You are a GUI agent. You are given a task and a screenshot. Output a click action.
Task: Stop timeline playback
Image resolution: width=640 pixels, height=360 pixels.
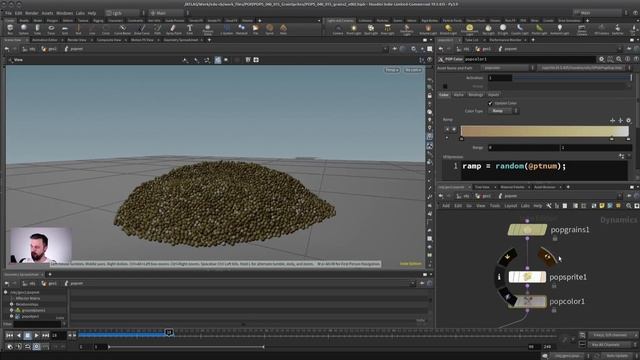click(x=27, y=336)
